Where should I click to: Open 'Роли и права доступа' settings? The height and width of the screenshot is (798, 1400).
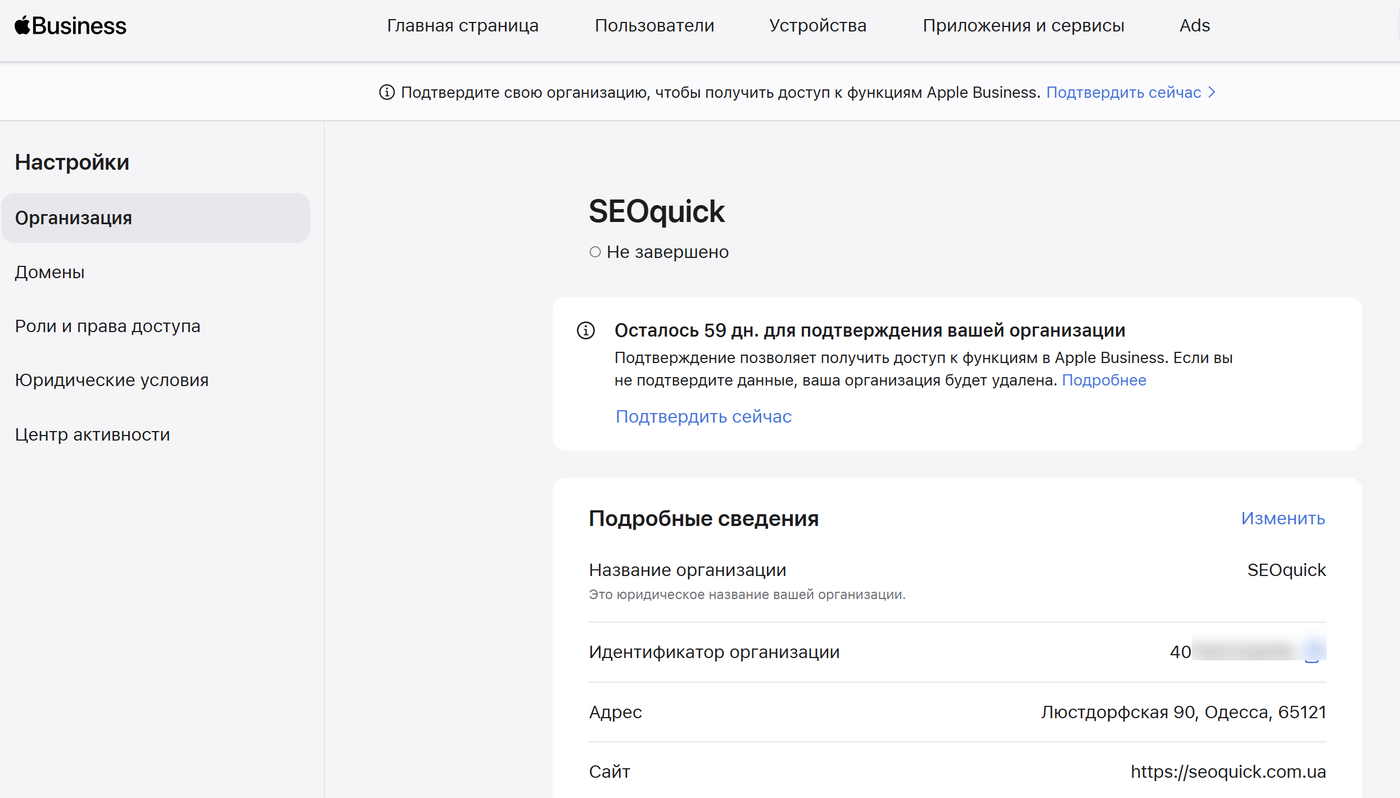coord(108,326)
